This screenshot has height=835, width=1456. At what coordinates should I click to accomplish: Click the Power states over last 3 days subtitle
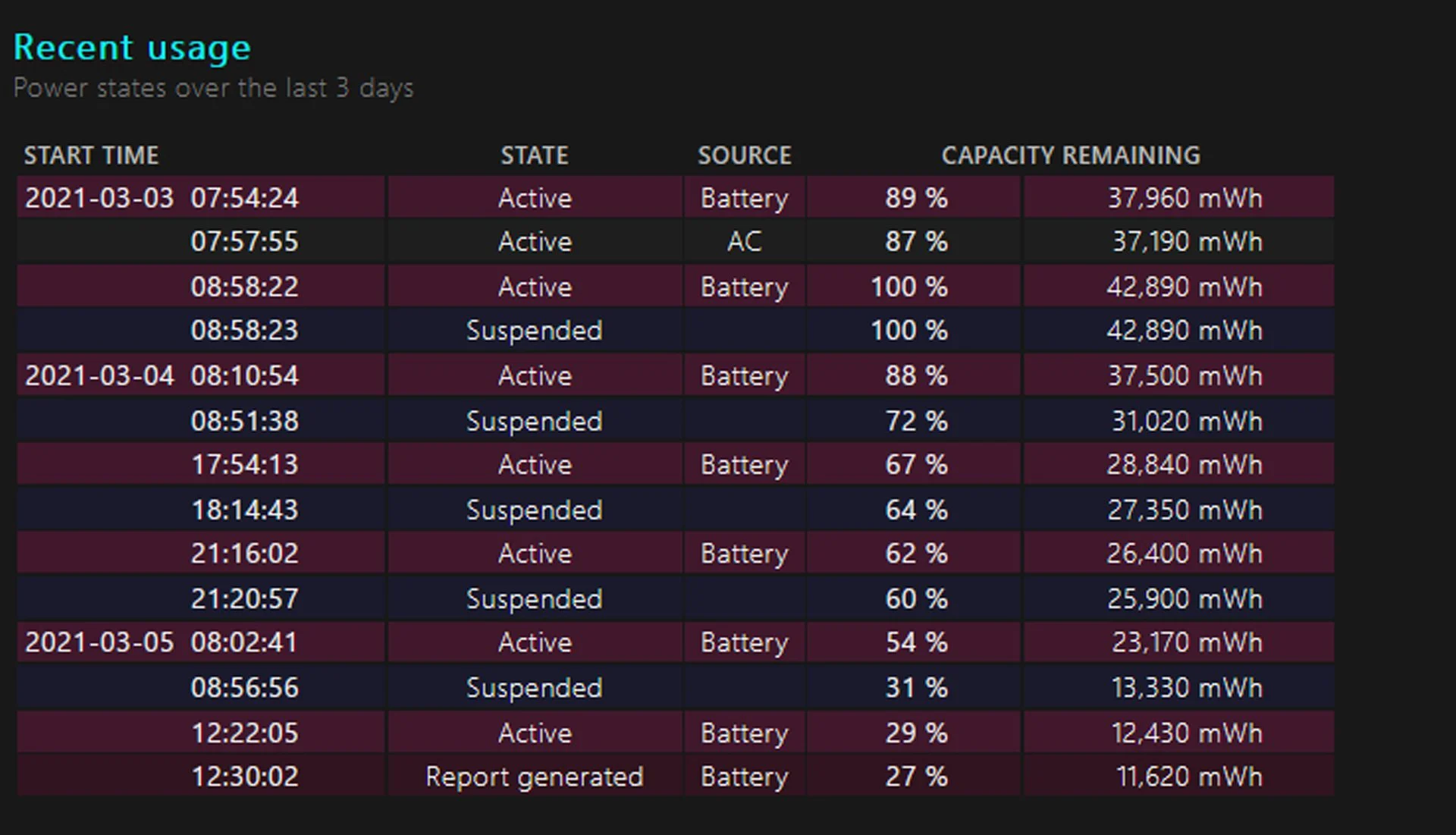point(213,88)
